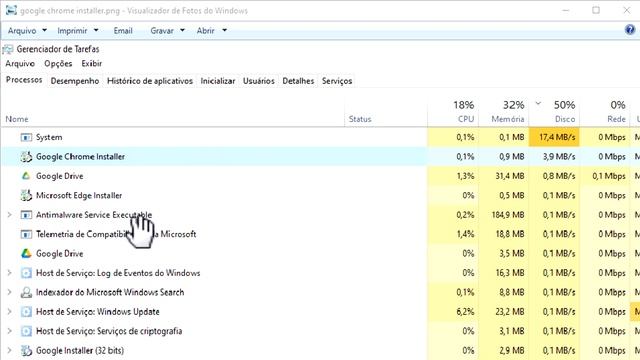The height and width of the screenshot is (360, 640).
Task: Click the Telemetria de Compatibilidade process icon
Action: tap(26, 234)
